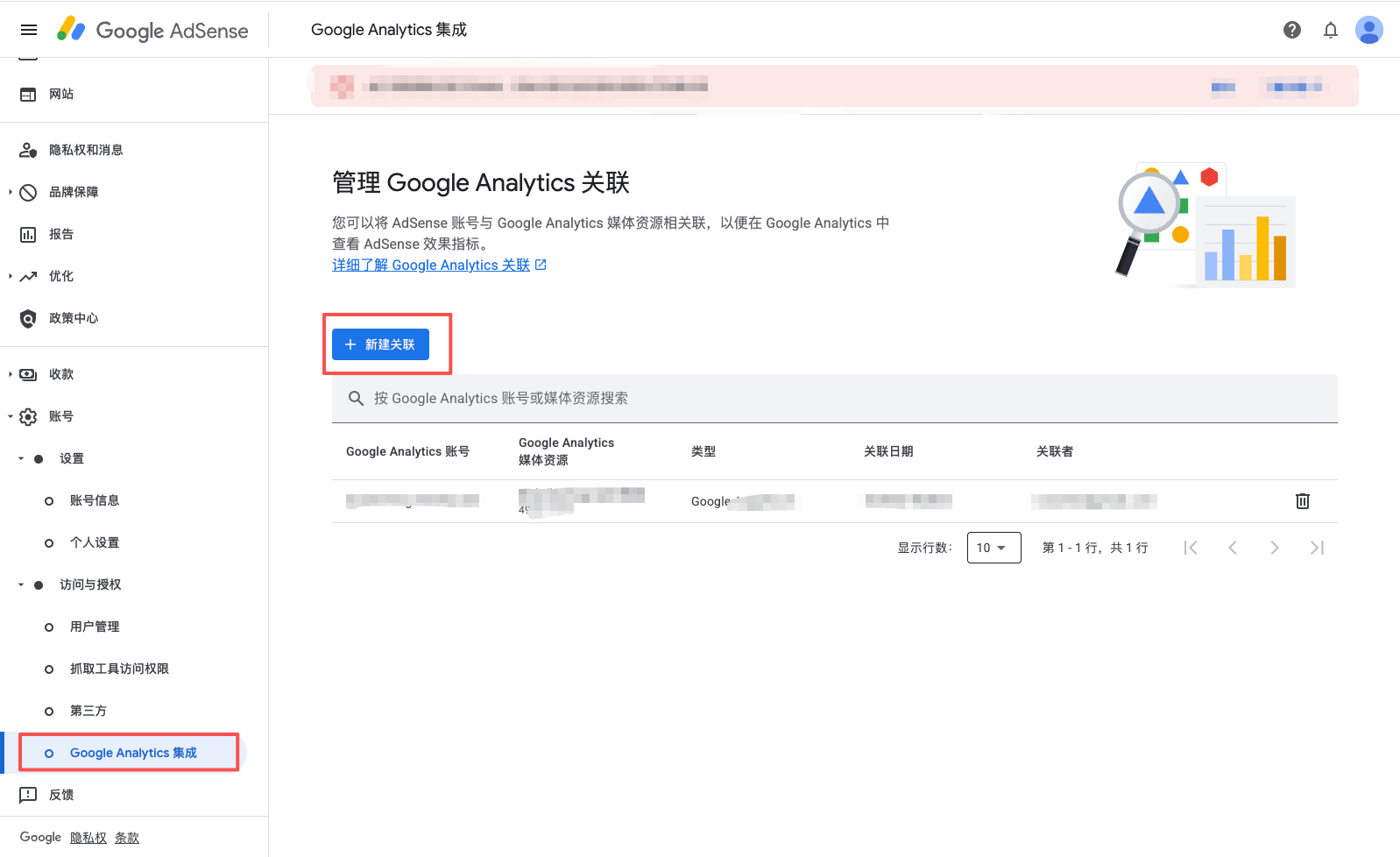The height and width of the screenshot is (857, 1400).
Task: Click the Google AdSense logo
Action: click(152, 30)
